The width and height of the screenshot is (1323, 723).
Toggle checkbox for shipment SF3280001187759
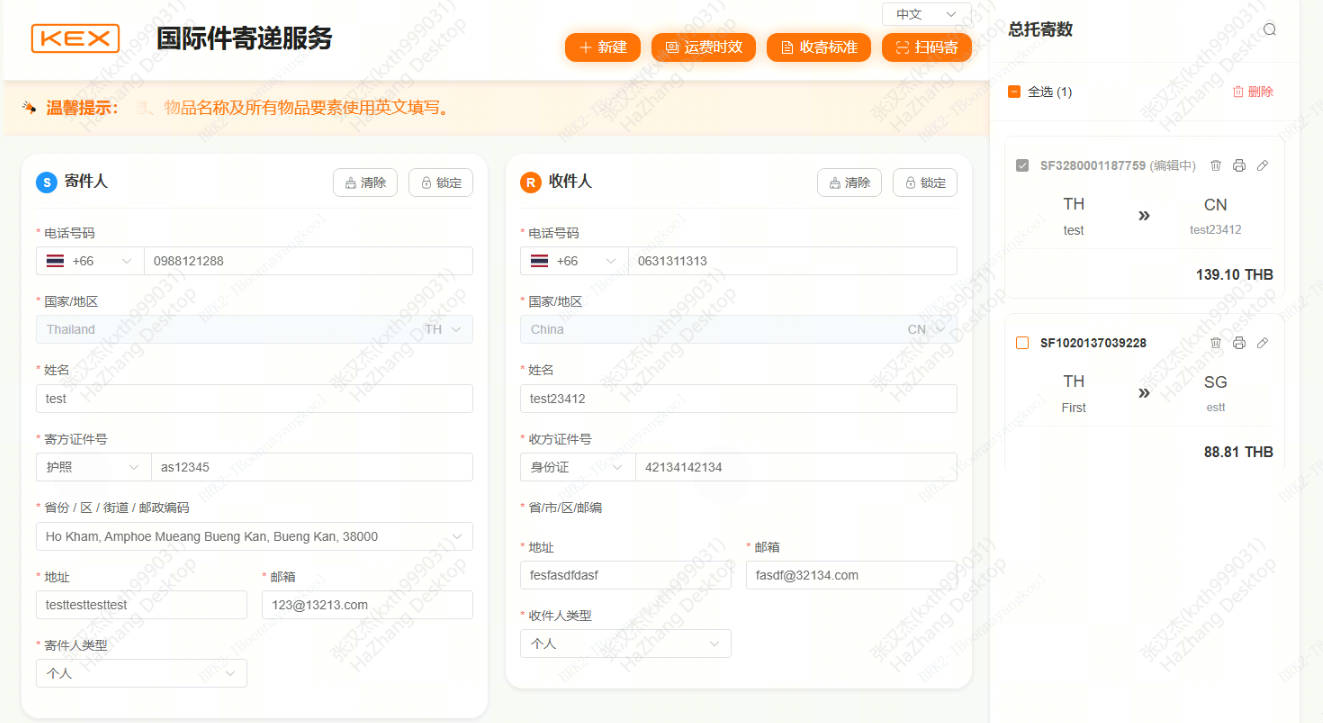(x=1022, y=166)
